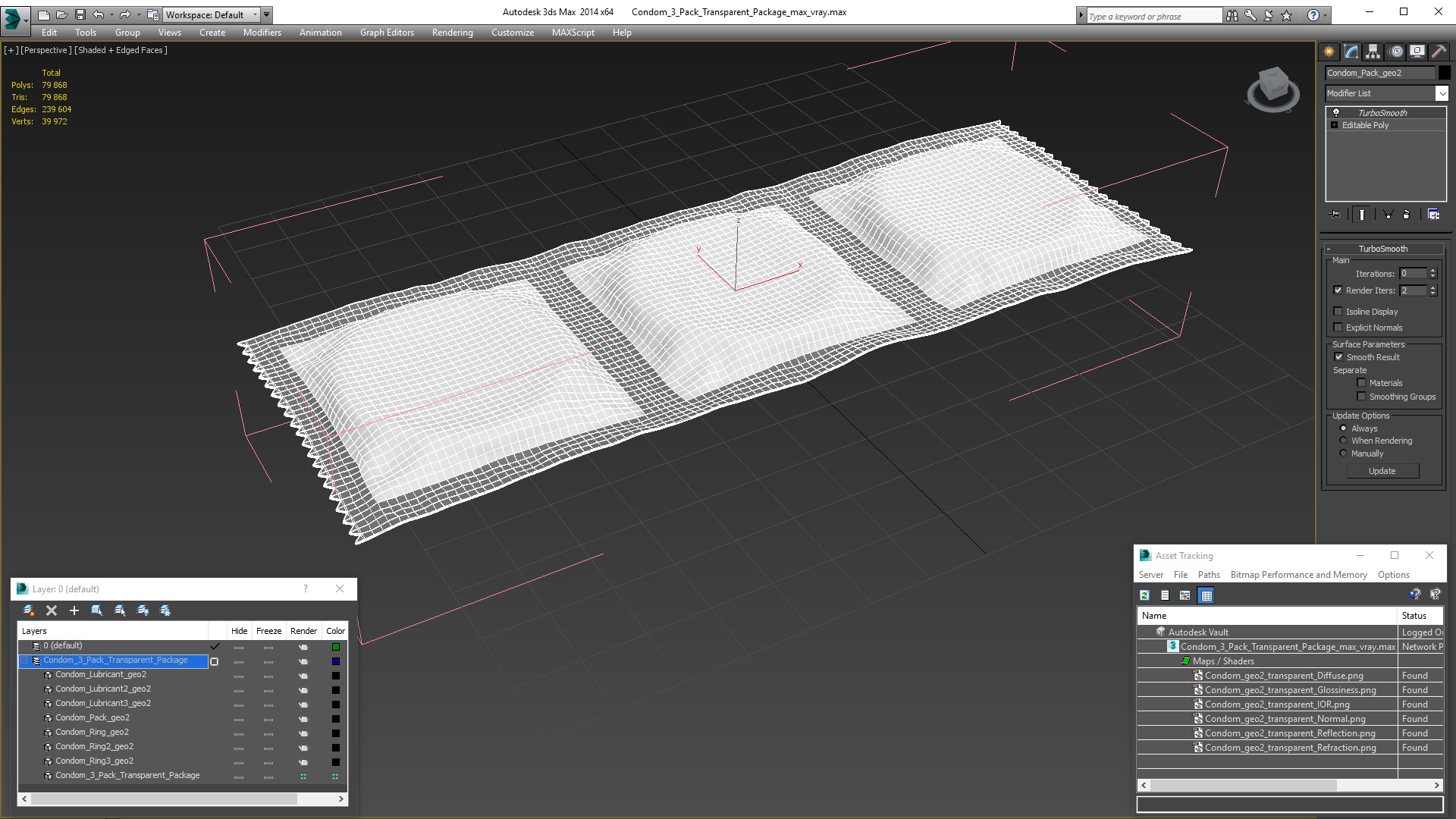
Task: Click the Redo arrow icon
Action: [125, 14]
